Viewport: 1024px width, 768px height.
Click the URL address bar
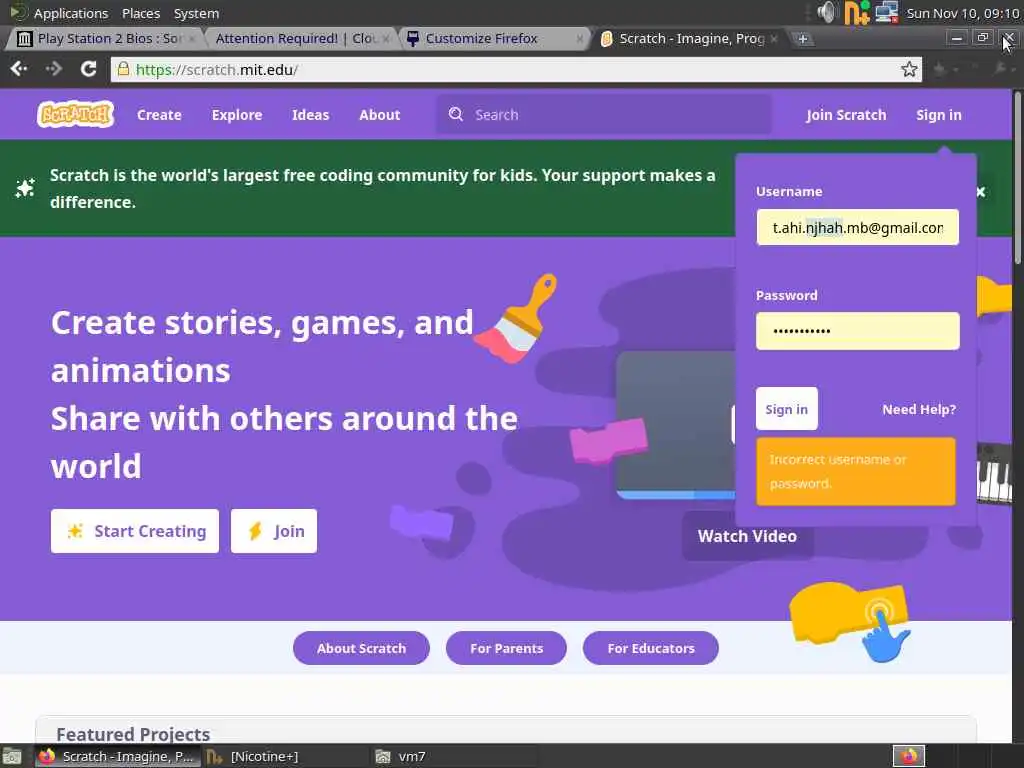tap(516, 69)
